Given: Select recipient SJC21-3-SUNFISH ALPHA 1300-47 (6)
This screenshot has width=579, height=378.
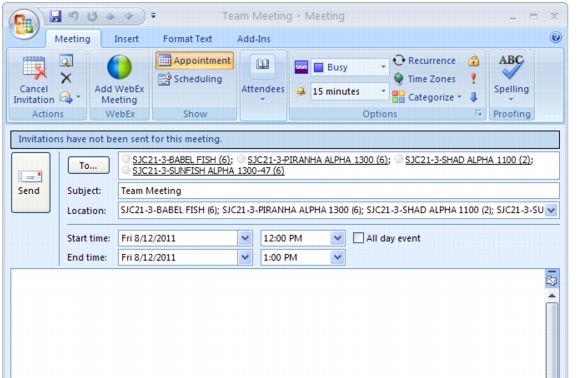Looking at the screenshot, I should tap(208, 171).
